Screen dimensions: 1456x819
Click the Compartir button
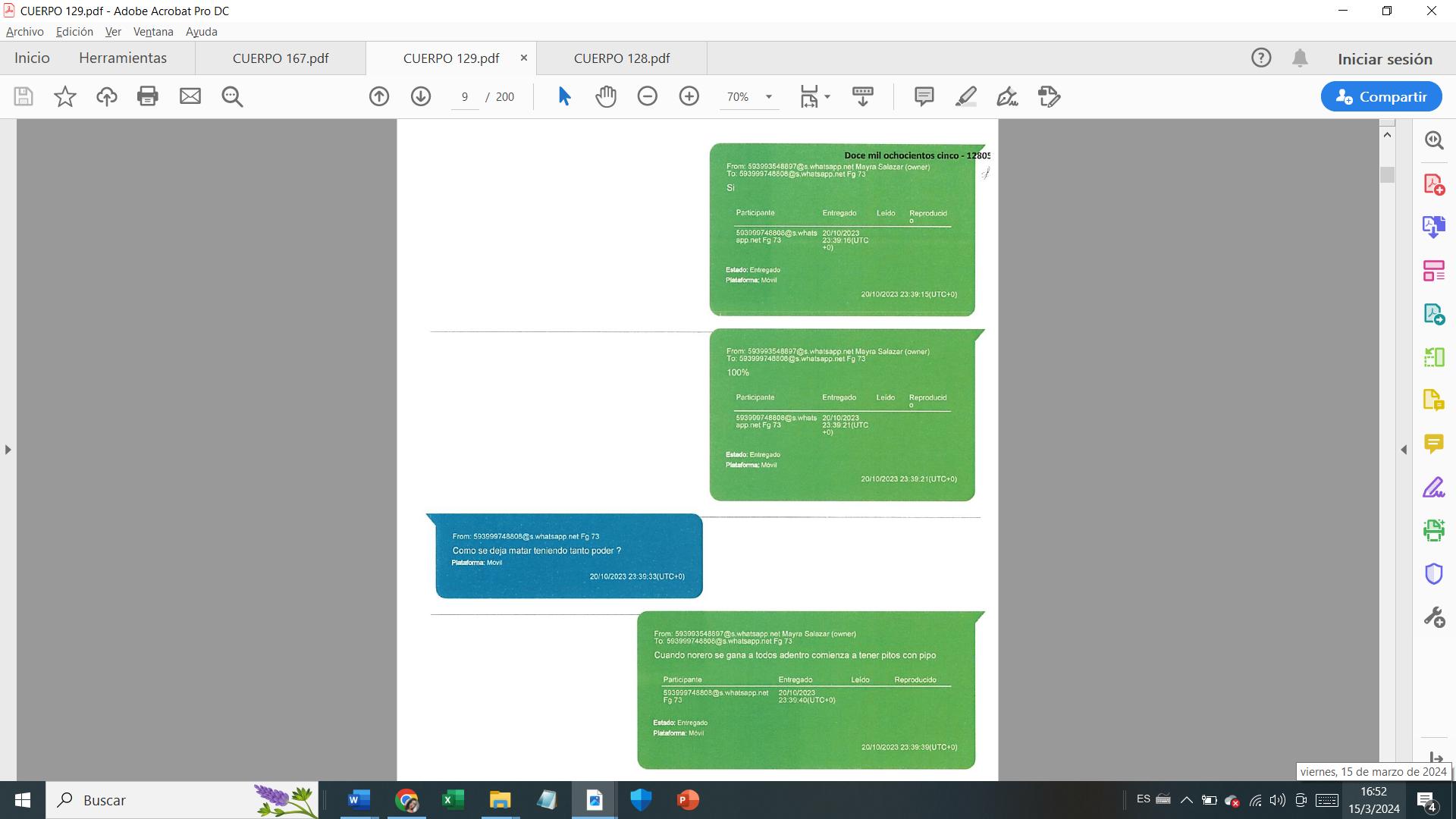(1381, 96)
